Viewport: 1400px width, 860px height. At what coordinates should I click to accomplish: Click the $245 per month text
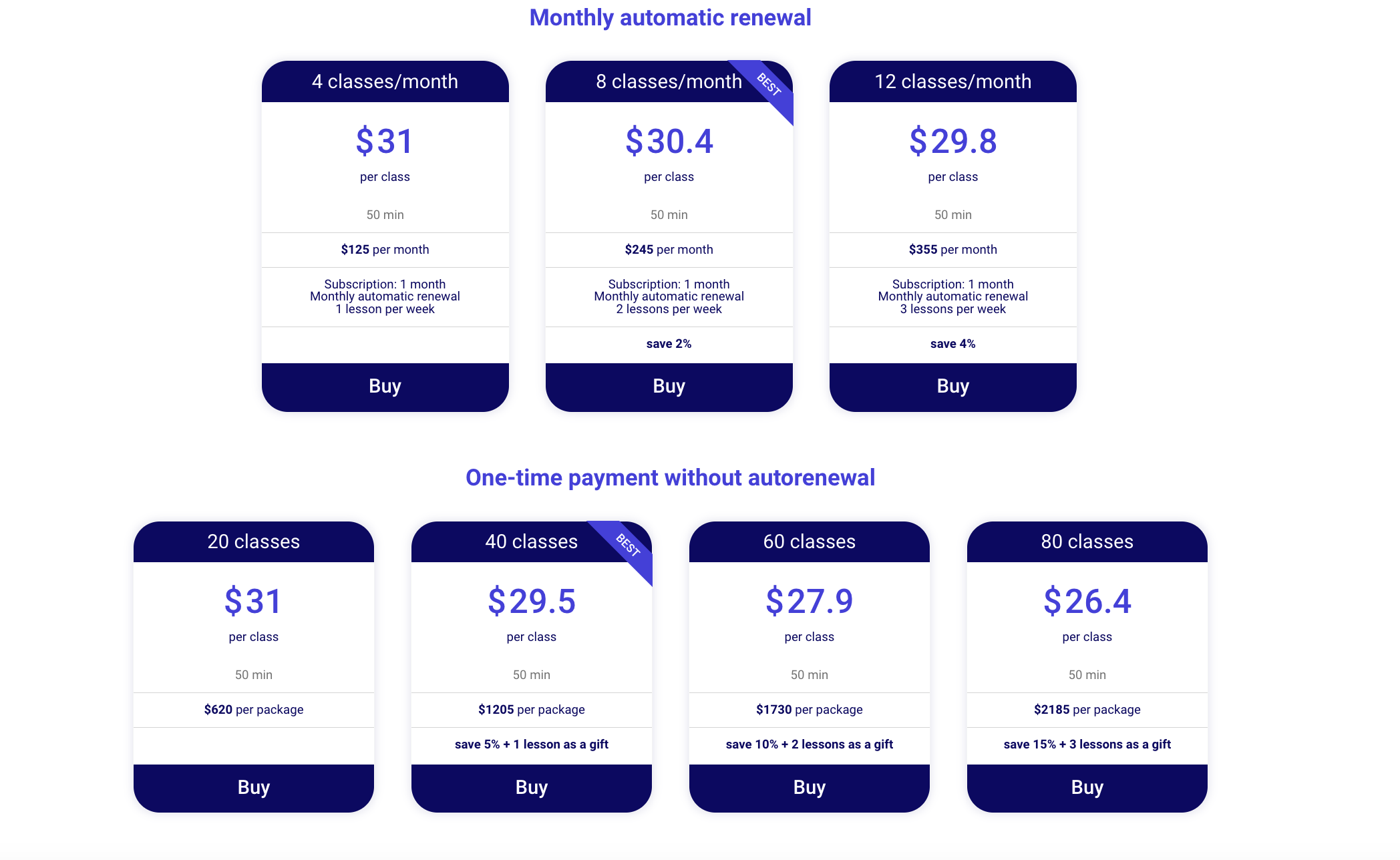(x=669, y=250)
